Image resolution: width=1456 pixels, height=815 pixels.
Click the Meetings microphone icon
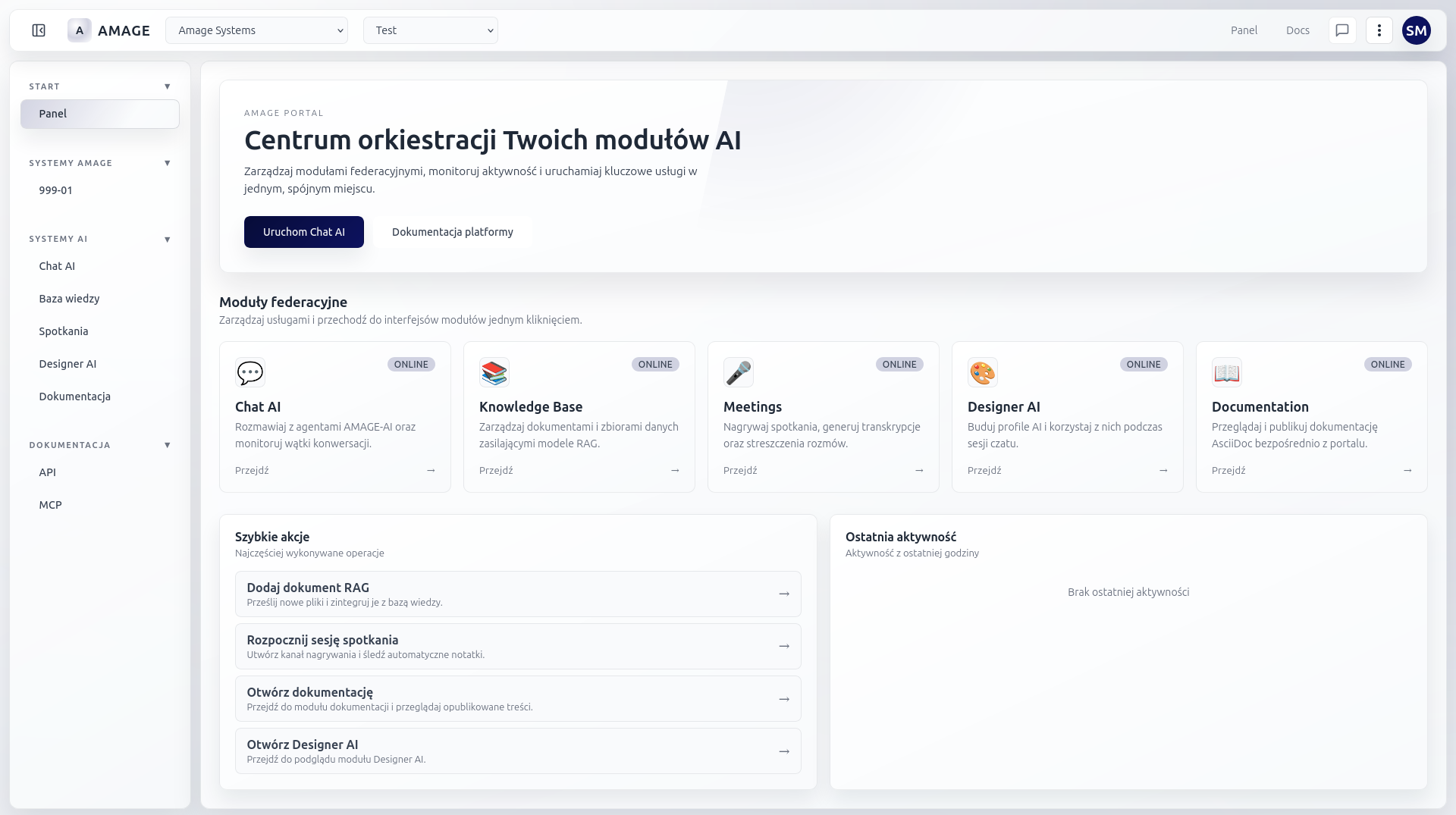tap(738, 372)
